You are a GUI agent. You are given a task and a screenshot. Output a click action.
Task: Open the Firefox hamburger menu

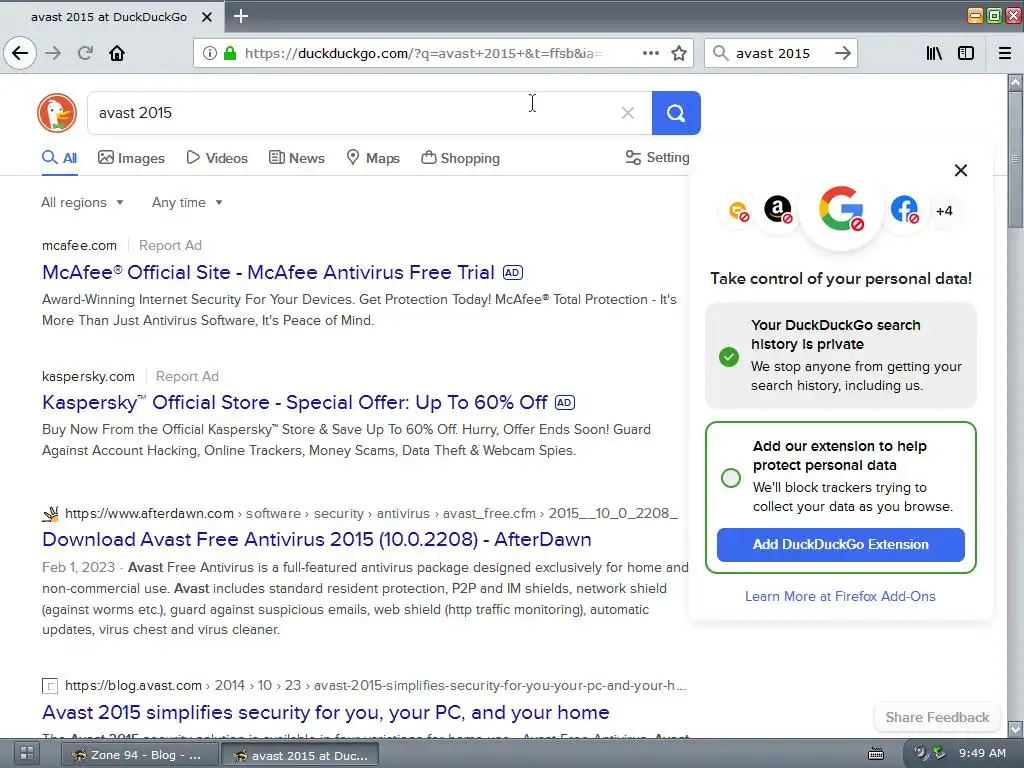(1005, 53)
